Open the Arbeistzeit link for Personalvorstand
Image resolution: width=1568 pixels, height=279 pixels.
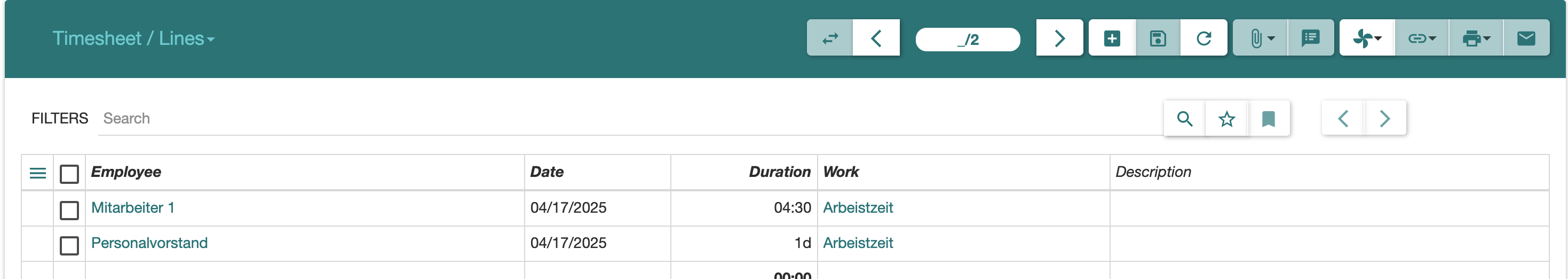(x=858, y=243)
